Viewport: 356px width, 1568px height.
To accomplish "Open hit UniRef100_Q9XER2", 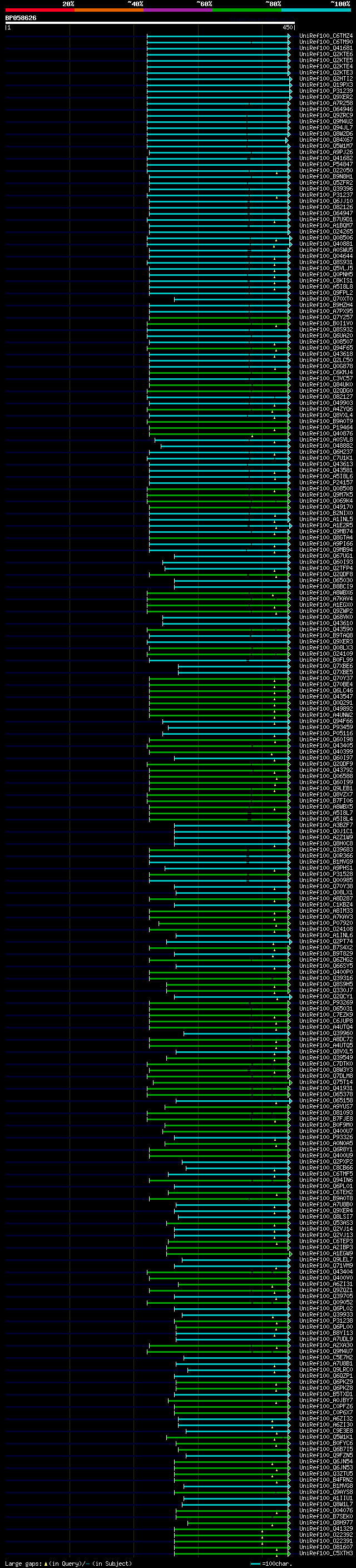I will point(325,97).
